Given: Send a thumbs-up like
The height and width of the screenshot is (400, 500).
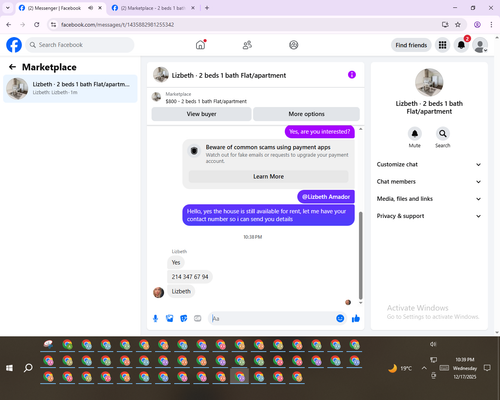Looking at the screenshot, I should coord(356,319).
